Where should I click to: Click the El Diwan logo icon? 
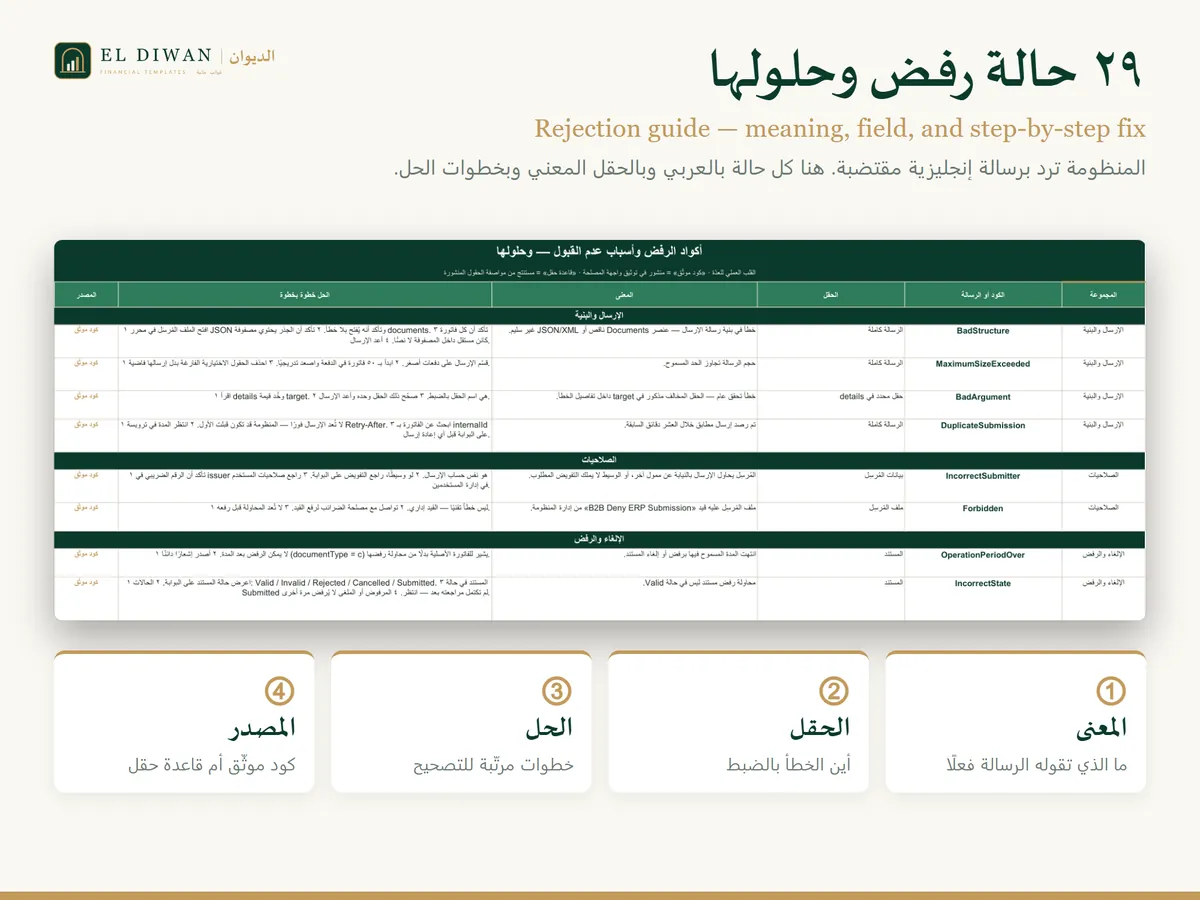(72, 60)
